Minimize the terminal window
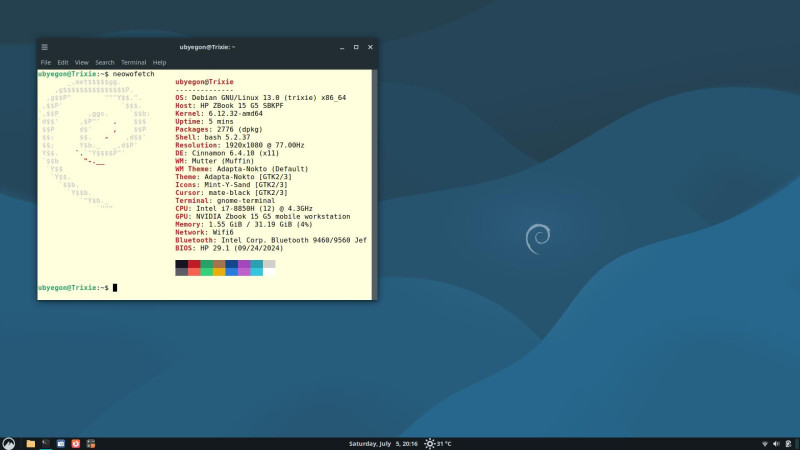Screen dimensions: 800x450 (342, 47)
